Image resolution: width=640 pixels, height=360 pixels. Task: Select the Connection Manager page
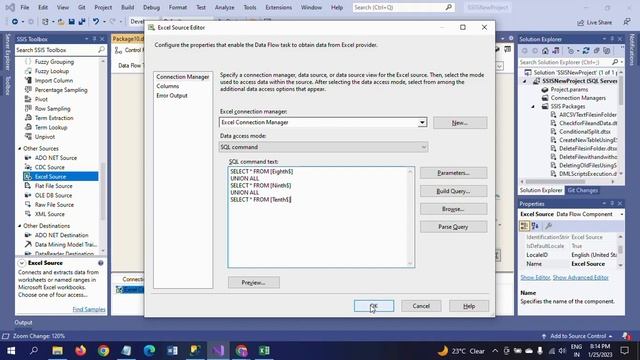182,77
